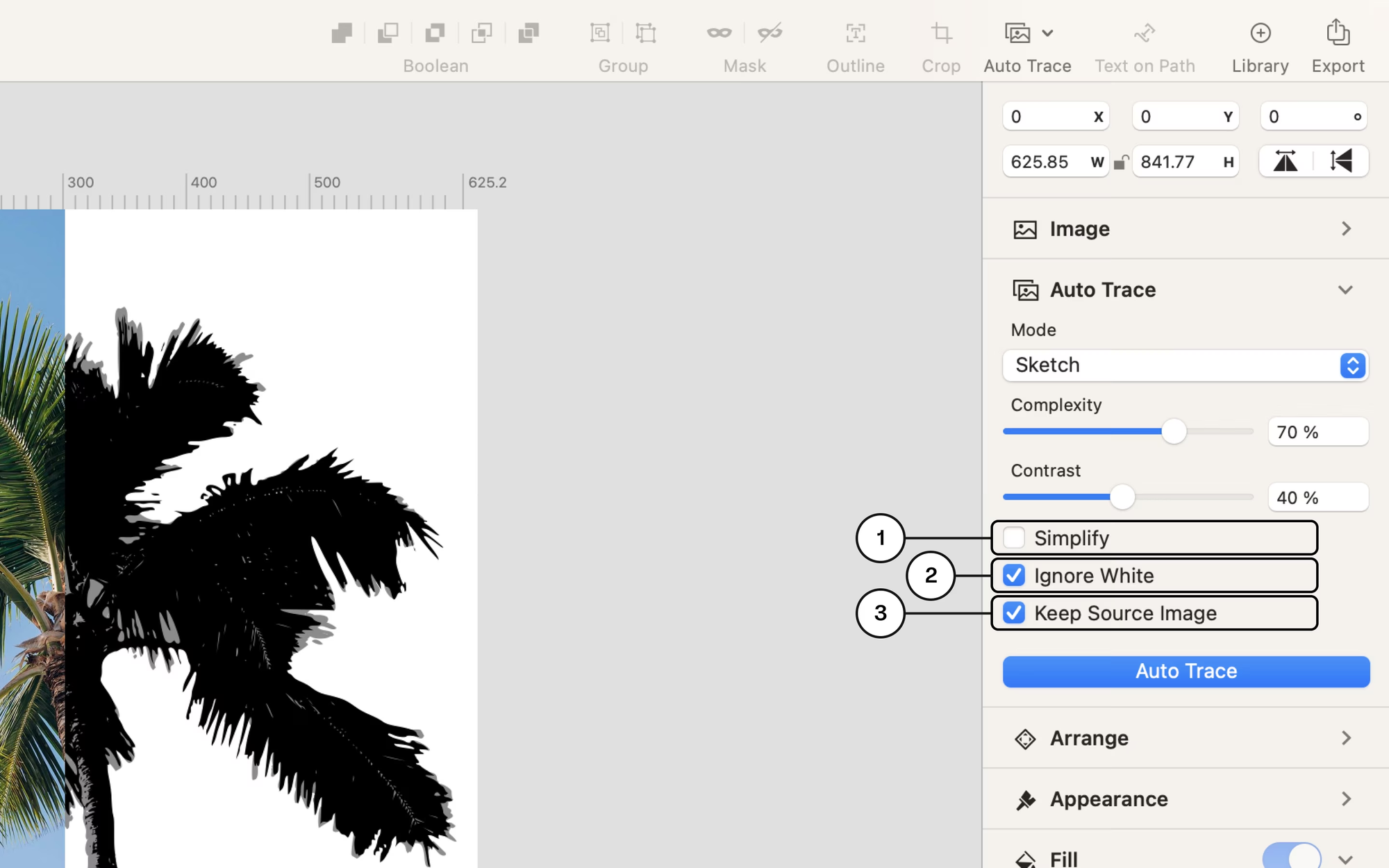Expand the Image panel section
Image resolution: width=1389 pixels, height=868 pixels.
(x=1346, y=228)
